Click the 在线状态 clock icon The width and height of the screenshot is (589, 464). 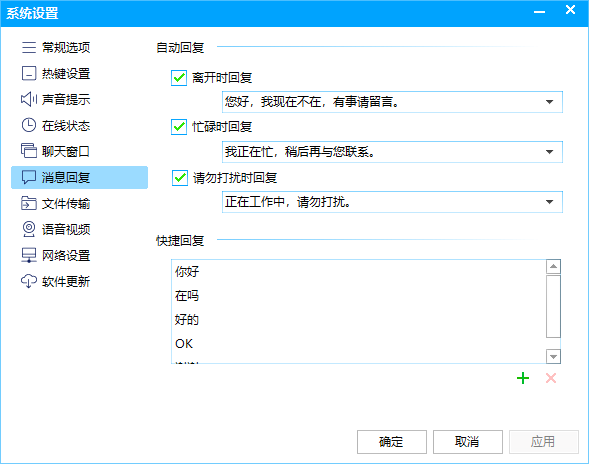pyautogui.click(x=29, y=125)
